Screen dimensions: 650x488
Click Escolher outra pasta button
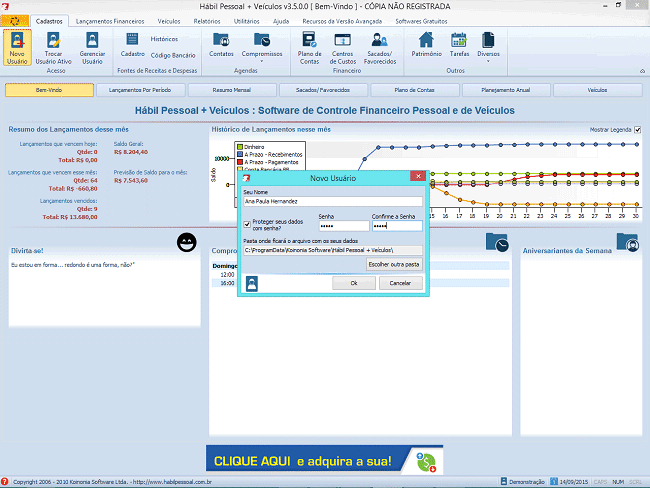[394, 264]
